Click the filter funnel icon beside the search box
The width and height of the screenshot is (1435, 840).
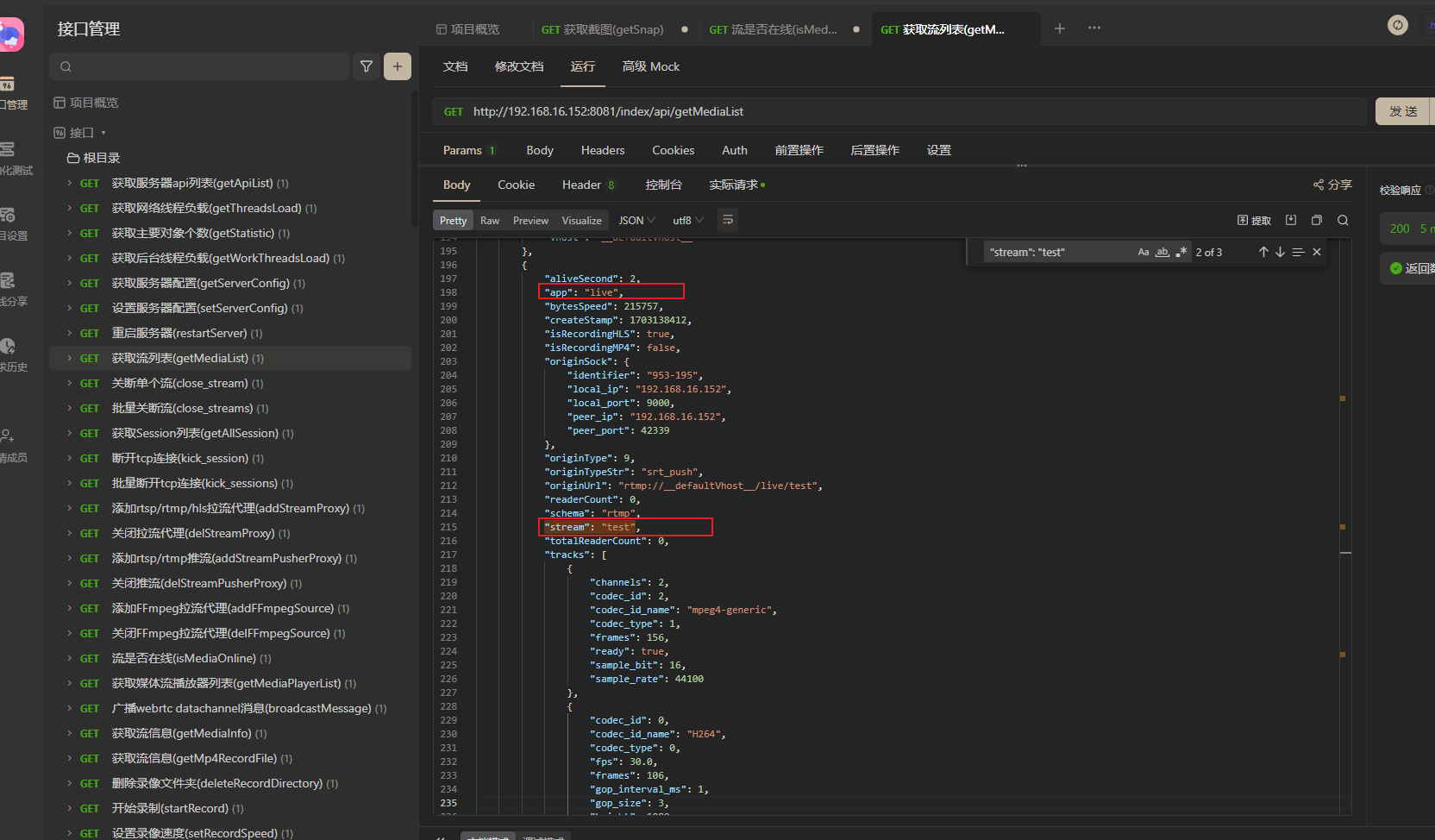coord(367,66)
